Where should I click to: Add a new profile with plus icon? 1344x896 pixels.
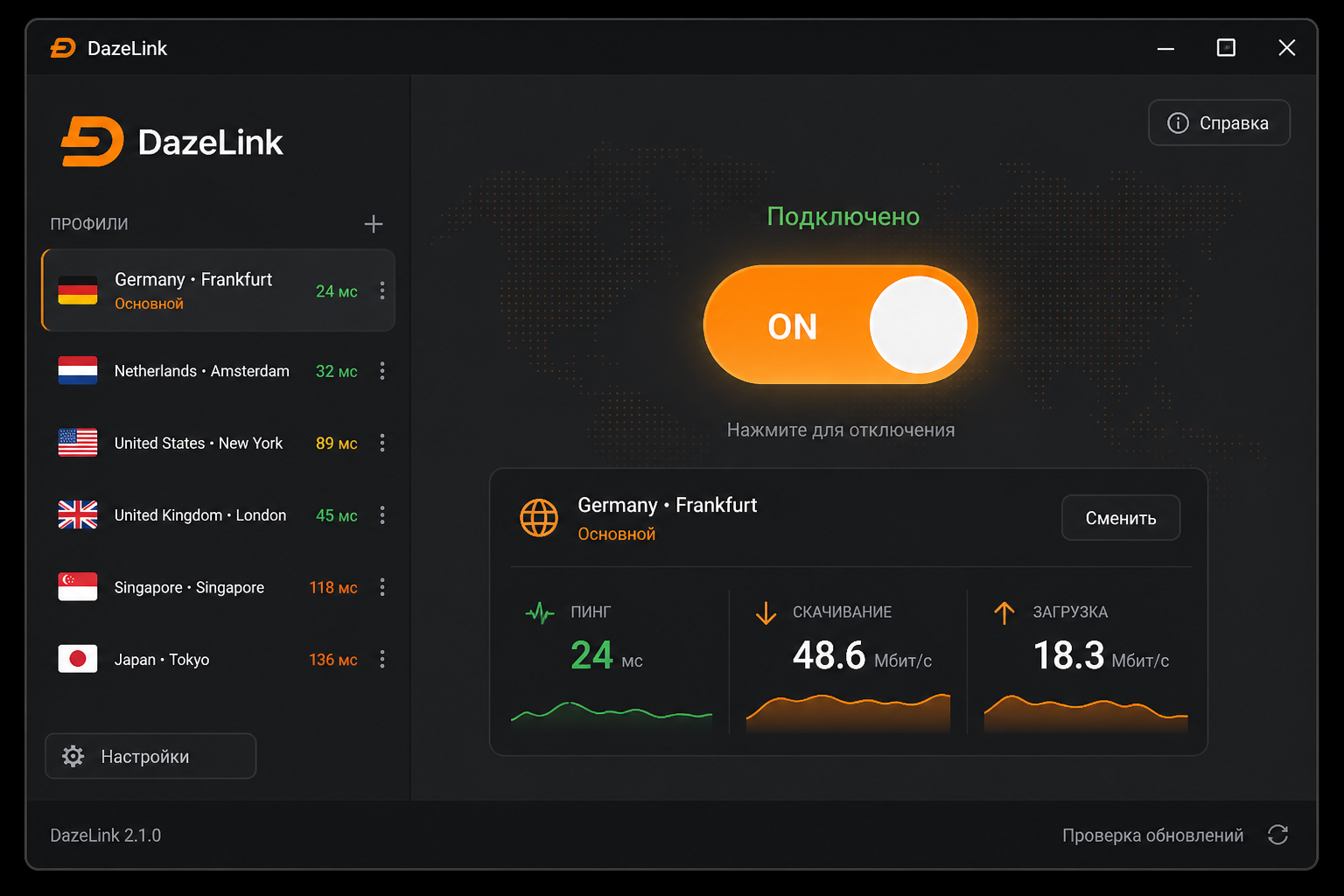tap(374, 224)
